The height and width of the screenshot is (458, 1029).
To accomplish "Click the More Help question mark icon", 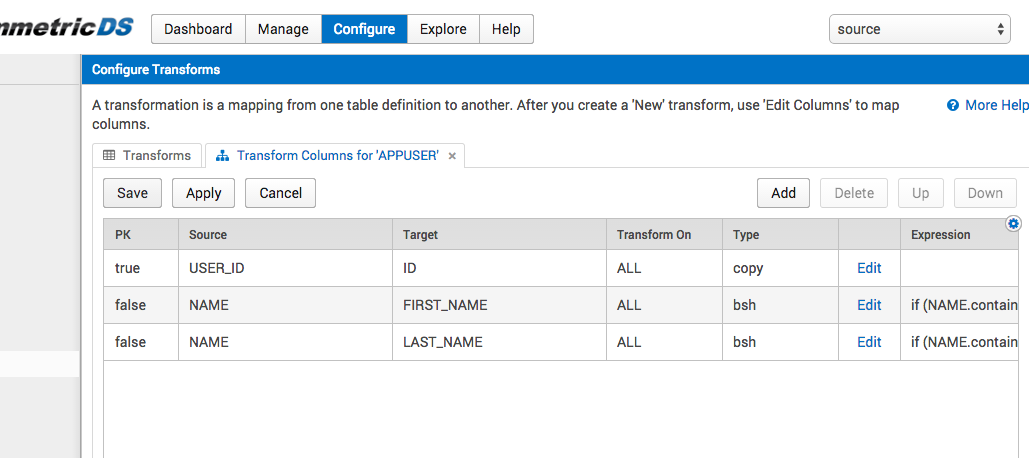I will click(x=953, y=106).
